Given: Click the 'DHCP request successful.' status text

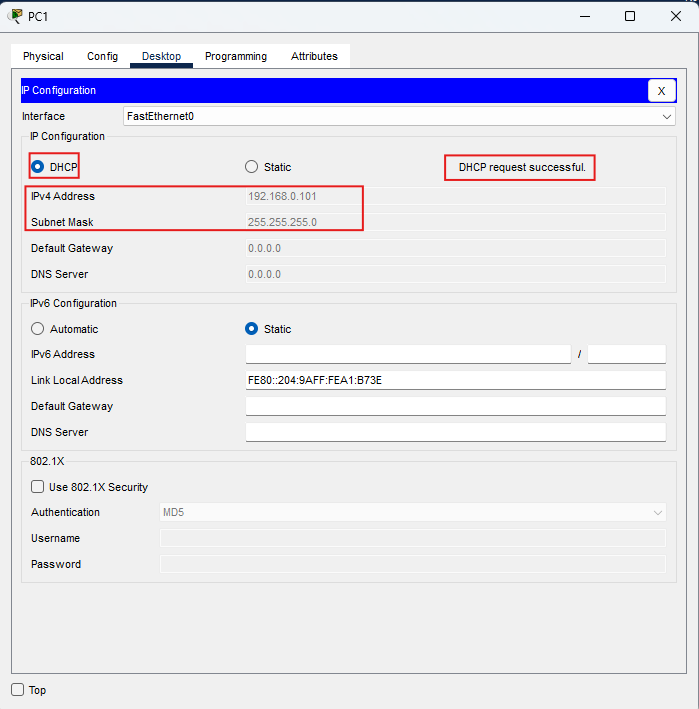Looking at the screenshot, I should pyautogui.click(x=522, y=167).
